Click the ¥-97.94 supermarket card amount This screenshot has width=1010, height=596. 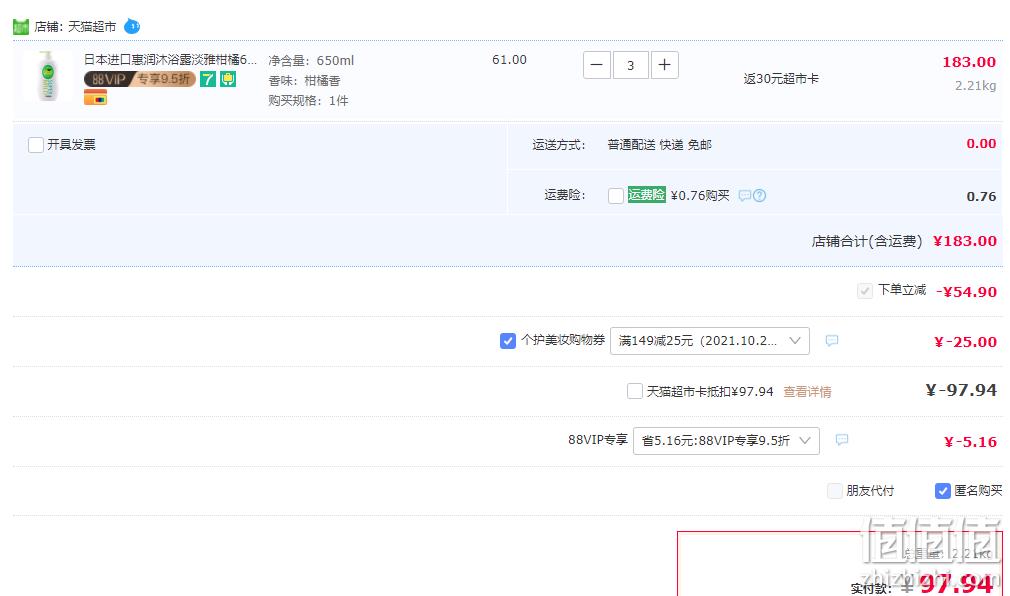[x=961, y=390]
